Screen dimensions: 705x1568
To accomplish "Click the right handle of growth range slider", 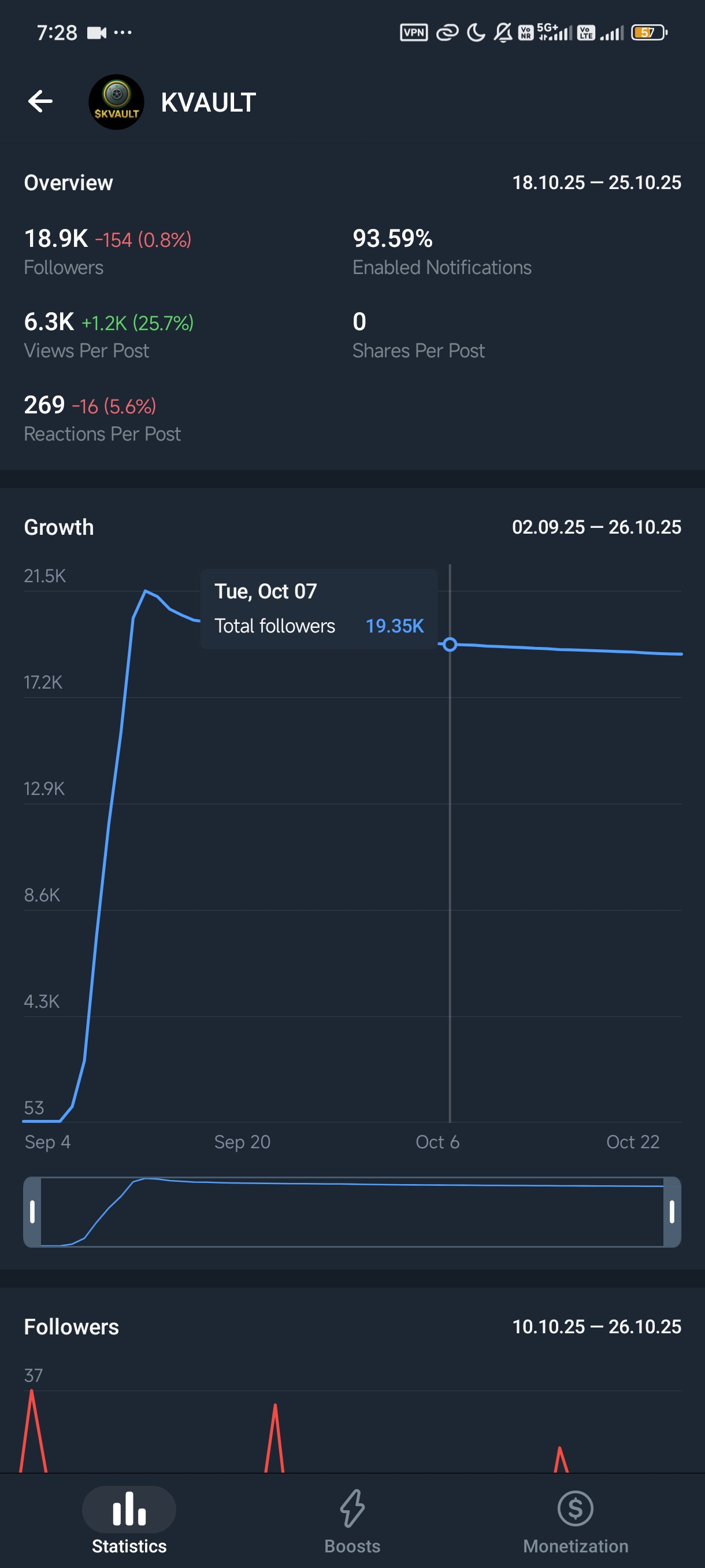I will pyautogui.click(x=671, y=1211).
